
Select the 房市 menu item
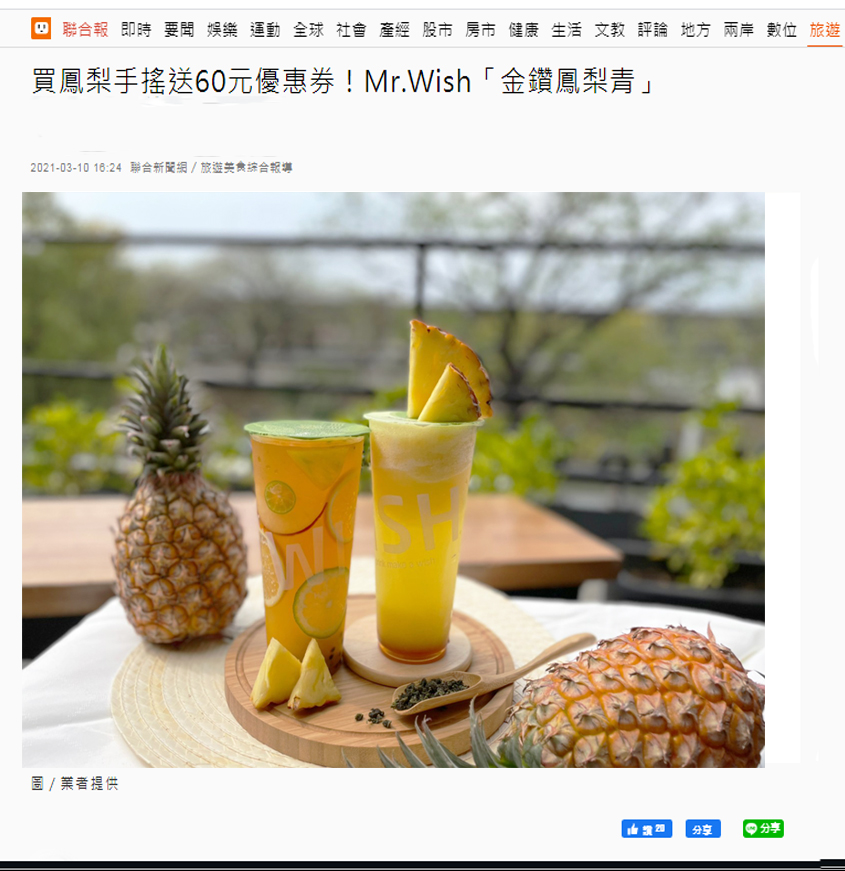(481, 29)
